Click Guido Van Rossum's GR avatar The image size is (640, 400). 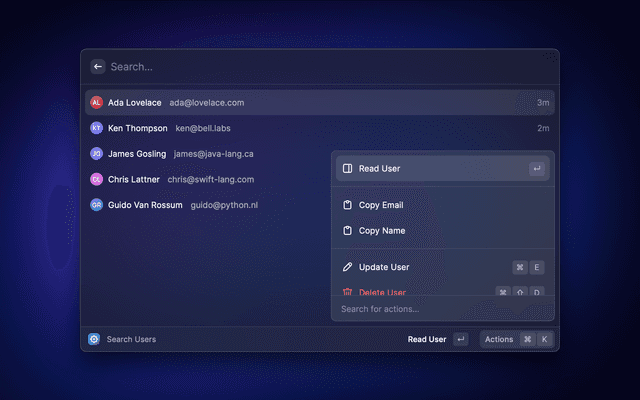click(x=96, y=204)
